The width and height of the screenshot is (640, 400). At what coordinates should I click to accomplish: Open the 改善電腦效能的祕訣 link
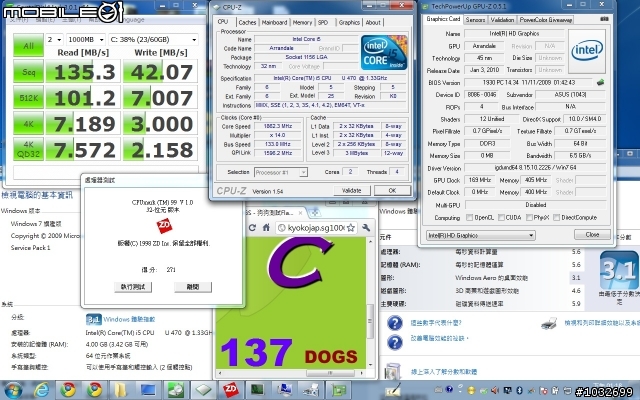pos(439,338)
